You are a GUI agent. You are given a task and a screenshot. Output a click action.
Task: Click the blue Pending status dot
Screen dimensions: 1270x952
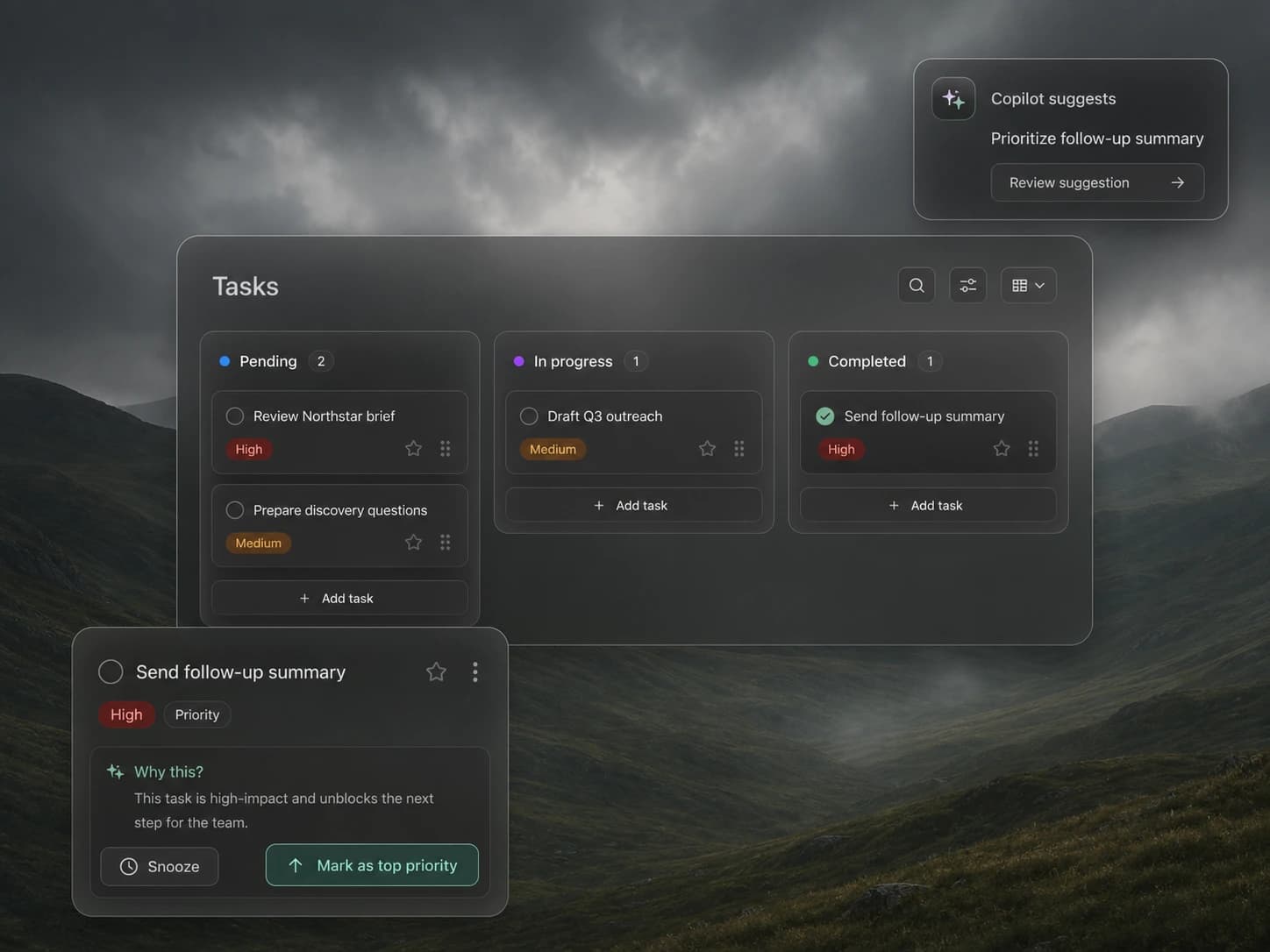click(x=225, y=361)
